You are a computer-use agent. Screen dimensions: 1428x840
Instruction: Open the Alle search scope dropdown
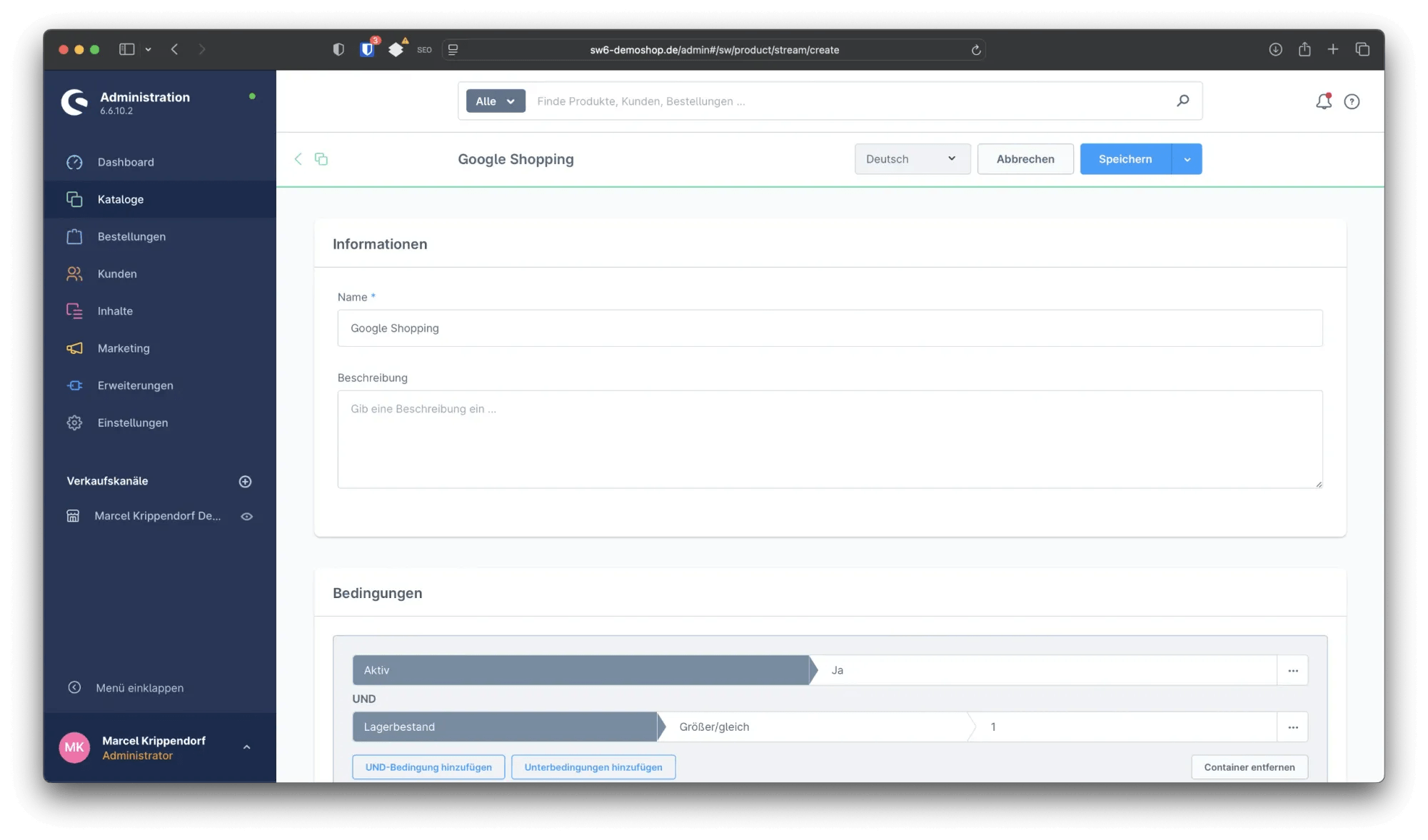click(x=494, y=101)
